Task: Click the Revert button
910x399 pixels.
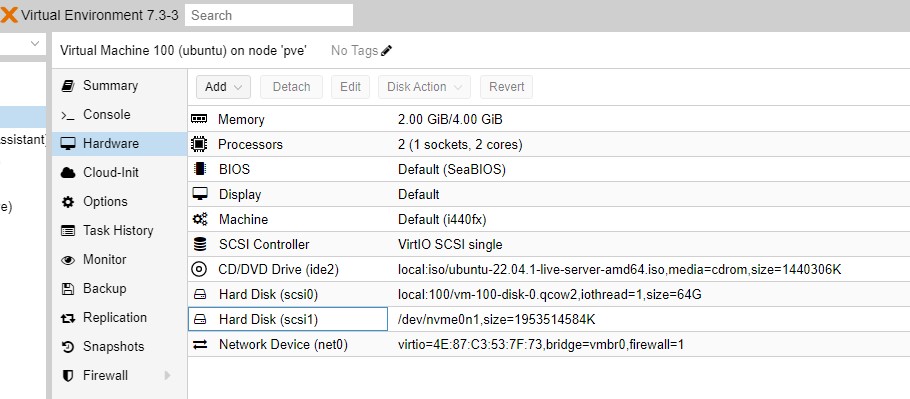Action: [x=507, y=87]
